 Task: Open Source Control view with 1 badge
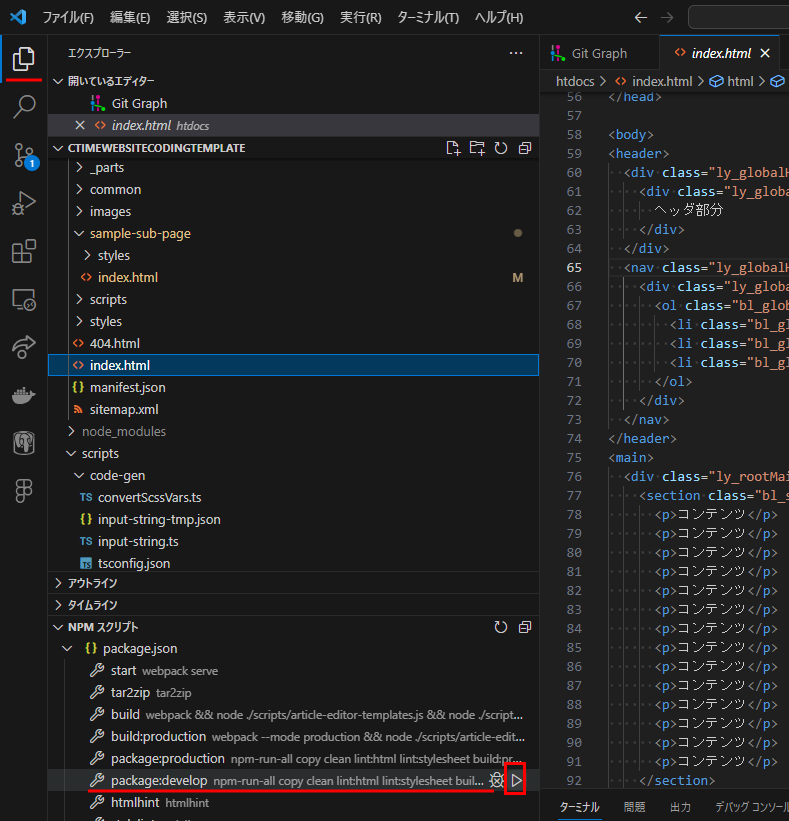pyautogui.click(x=24, y=156)
